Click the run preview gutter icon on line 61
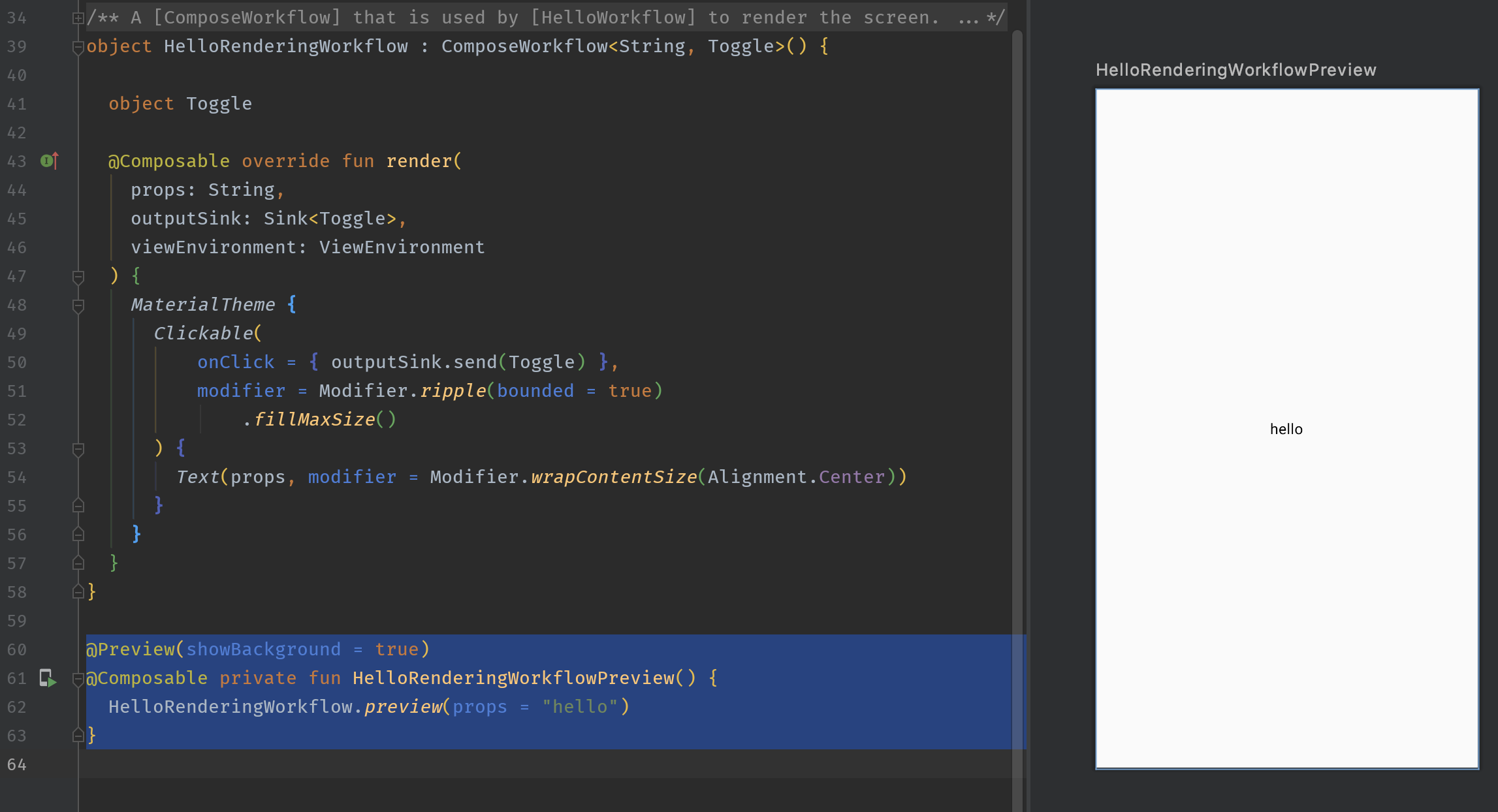Viewport: 1498px width, 812px height. pyautogui.click(x=48, y=679)
